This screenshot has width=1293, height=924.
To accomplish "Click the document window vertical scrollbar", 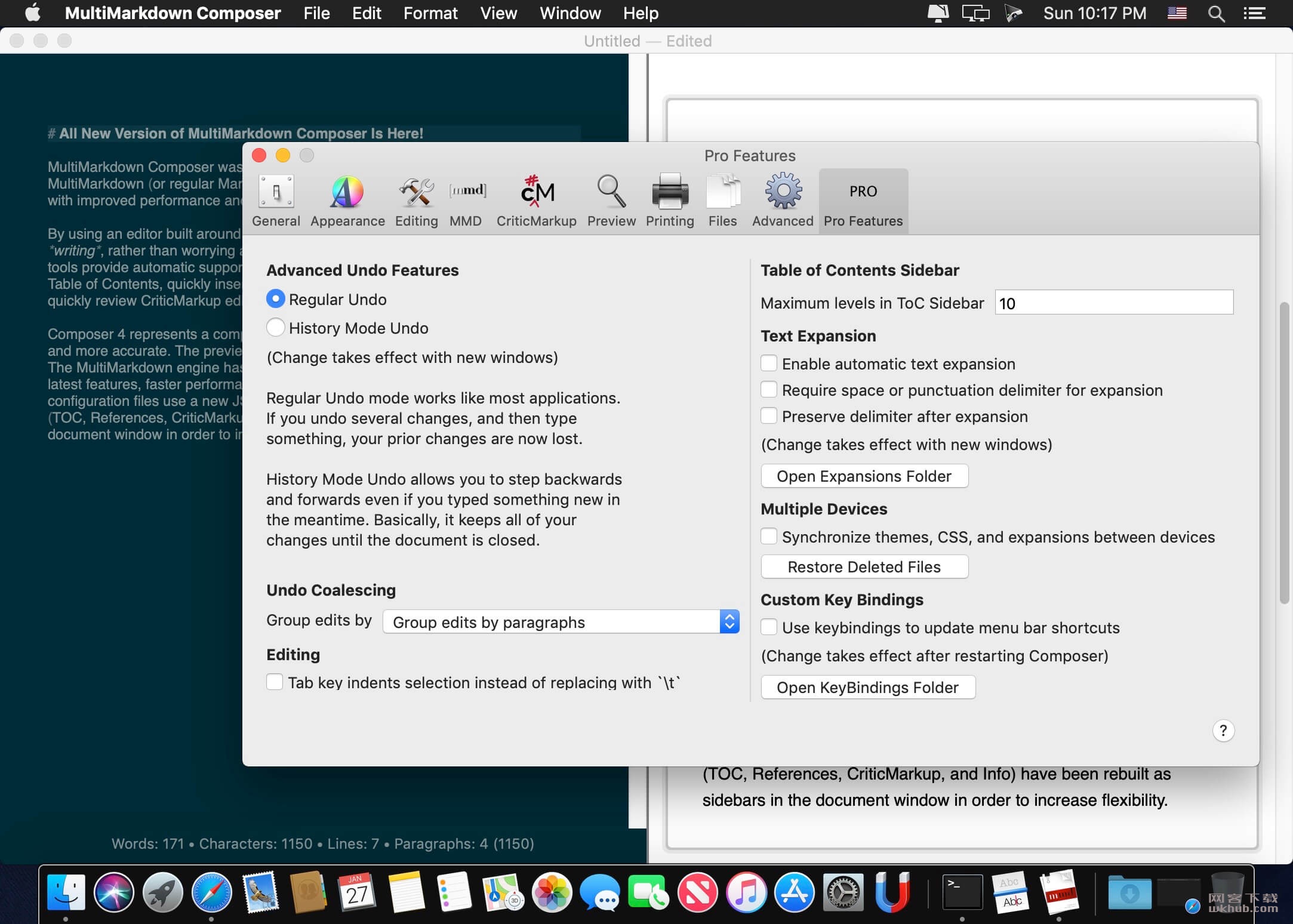I will [1285, 454].
